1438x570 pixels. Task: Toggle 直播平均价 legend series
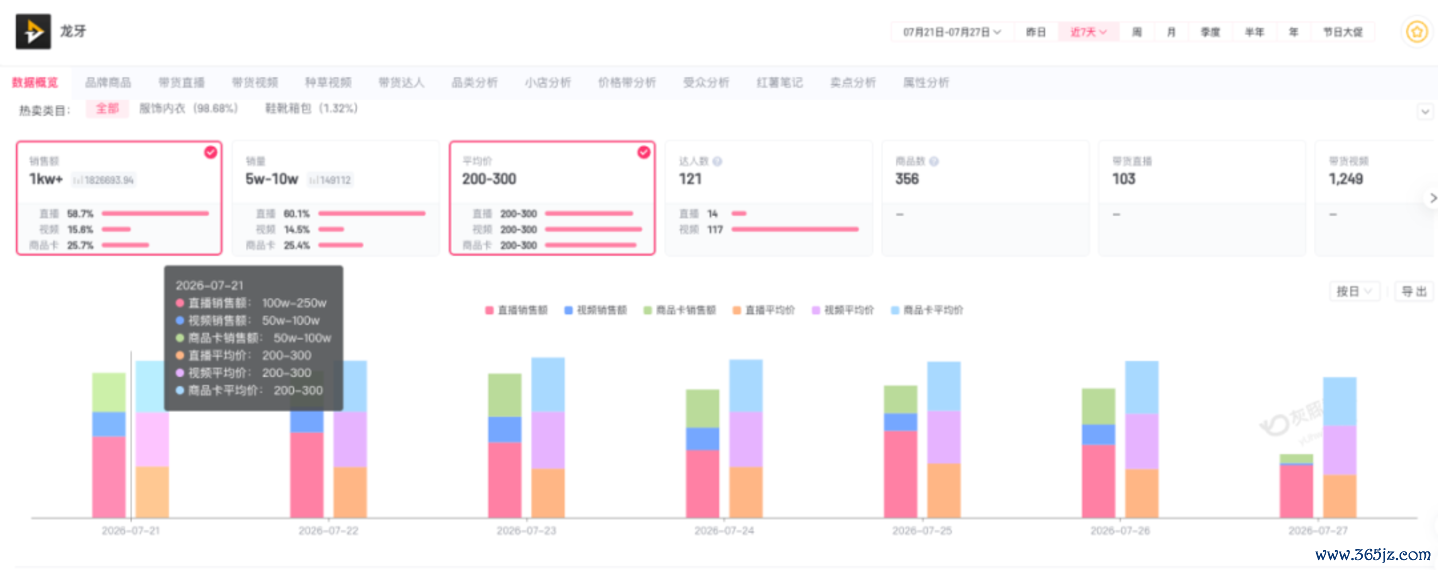(x=763, y=310)
